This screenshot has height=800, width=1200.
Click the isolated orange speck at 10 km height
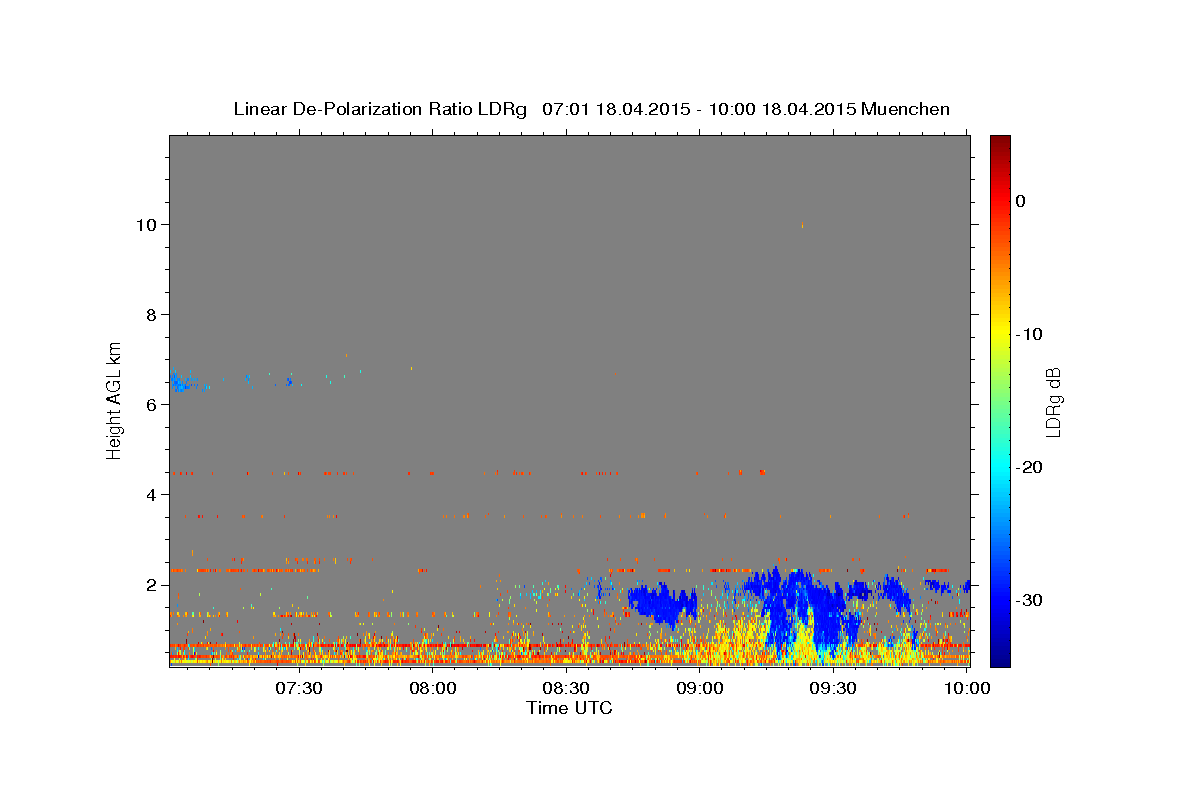coord(802,225)
